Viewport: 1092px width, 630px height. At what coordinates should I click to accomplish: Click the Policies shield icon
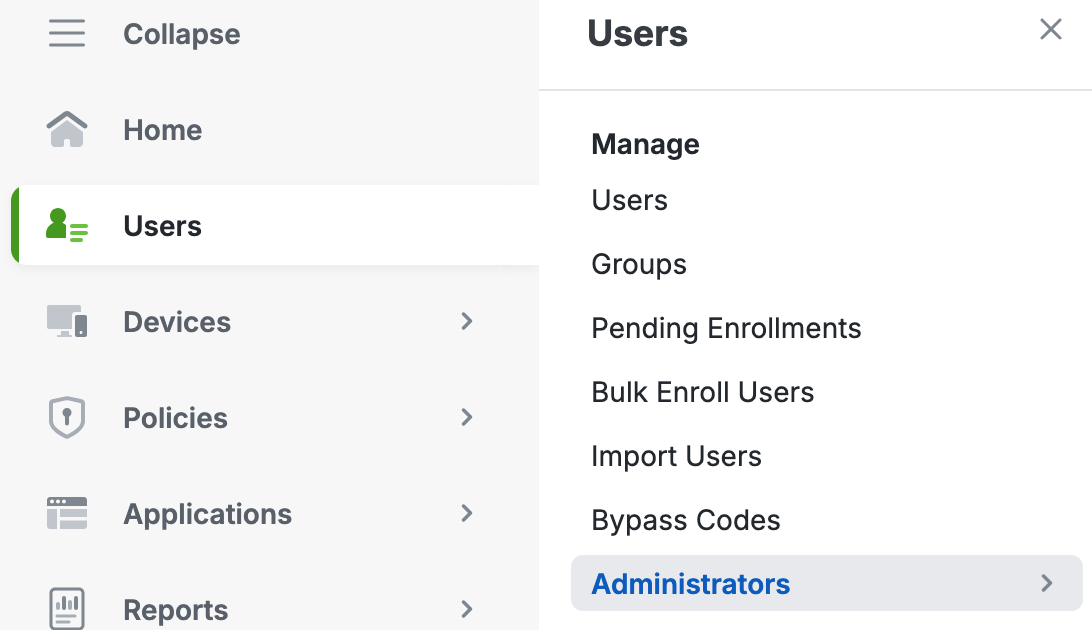[x=67, y=418]
